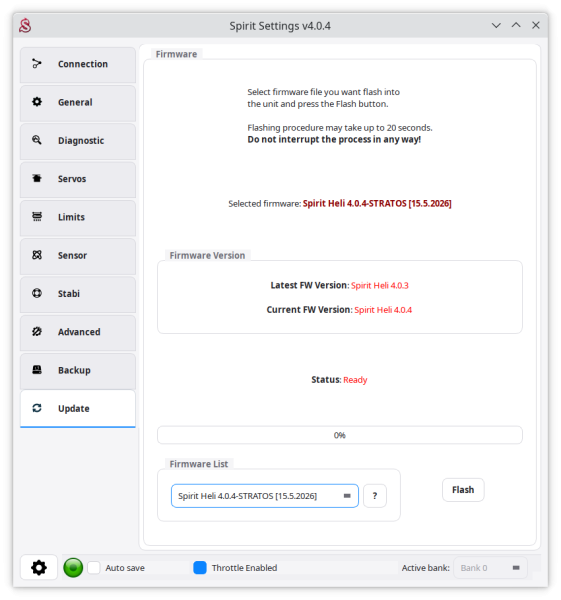This screenshot has height=600, width=561.
Task: Click the Connection tab icon
Action: pyautogui.click(x=37, y=64)
